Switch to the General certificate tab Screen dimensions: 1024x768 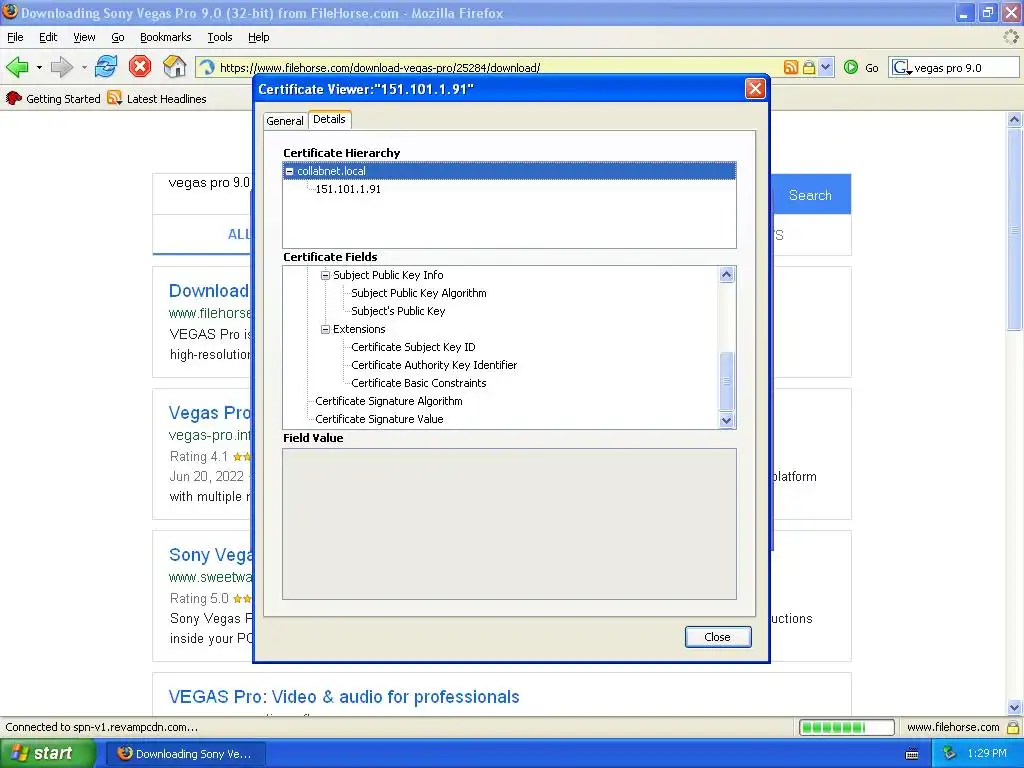click(x=285, y=121)
